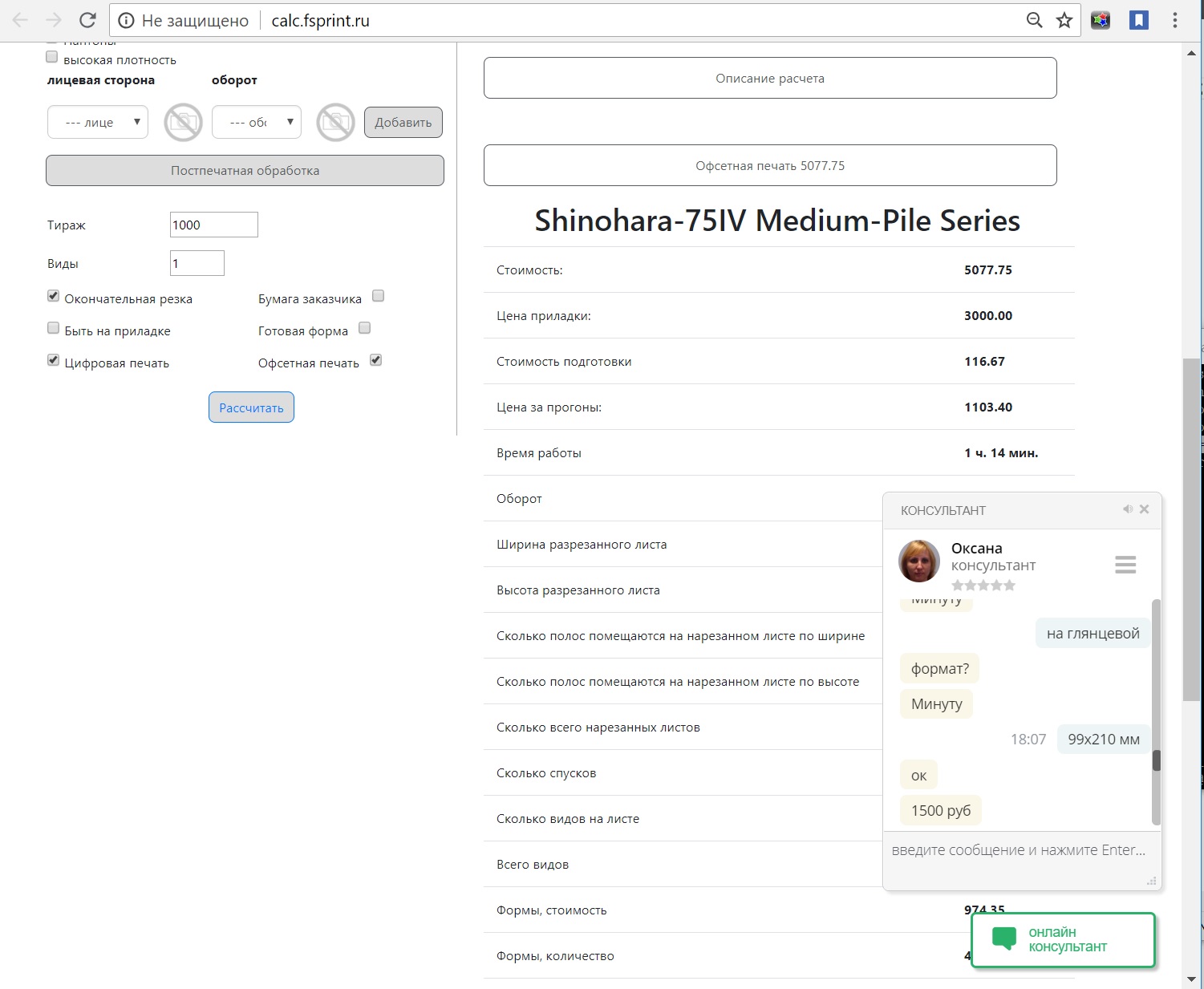
Task: Click the Формы, стоимость row label
Action: click(552, 910)
